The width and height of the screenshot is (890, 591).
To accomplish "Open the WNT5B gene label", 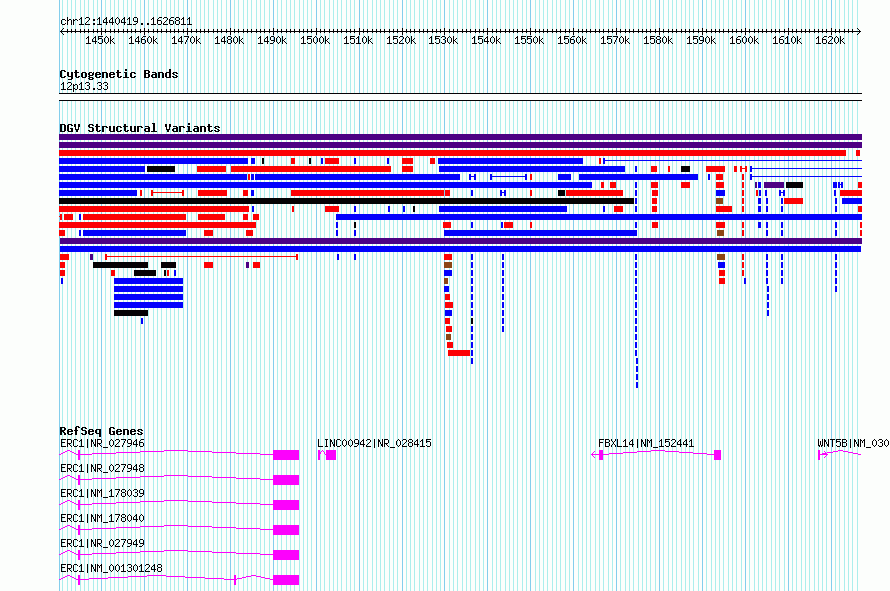I will (853, 443).
